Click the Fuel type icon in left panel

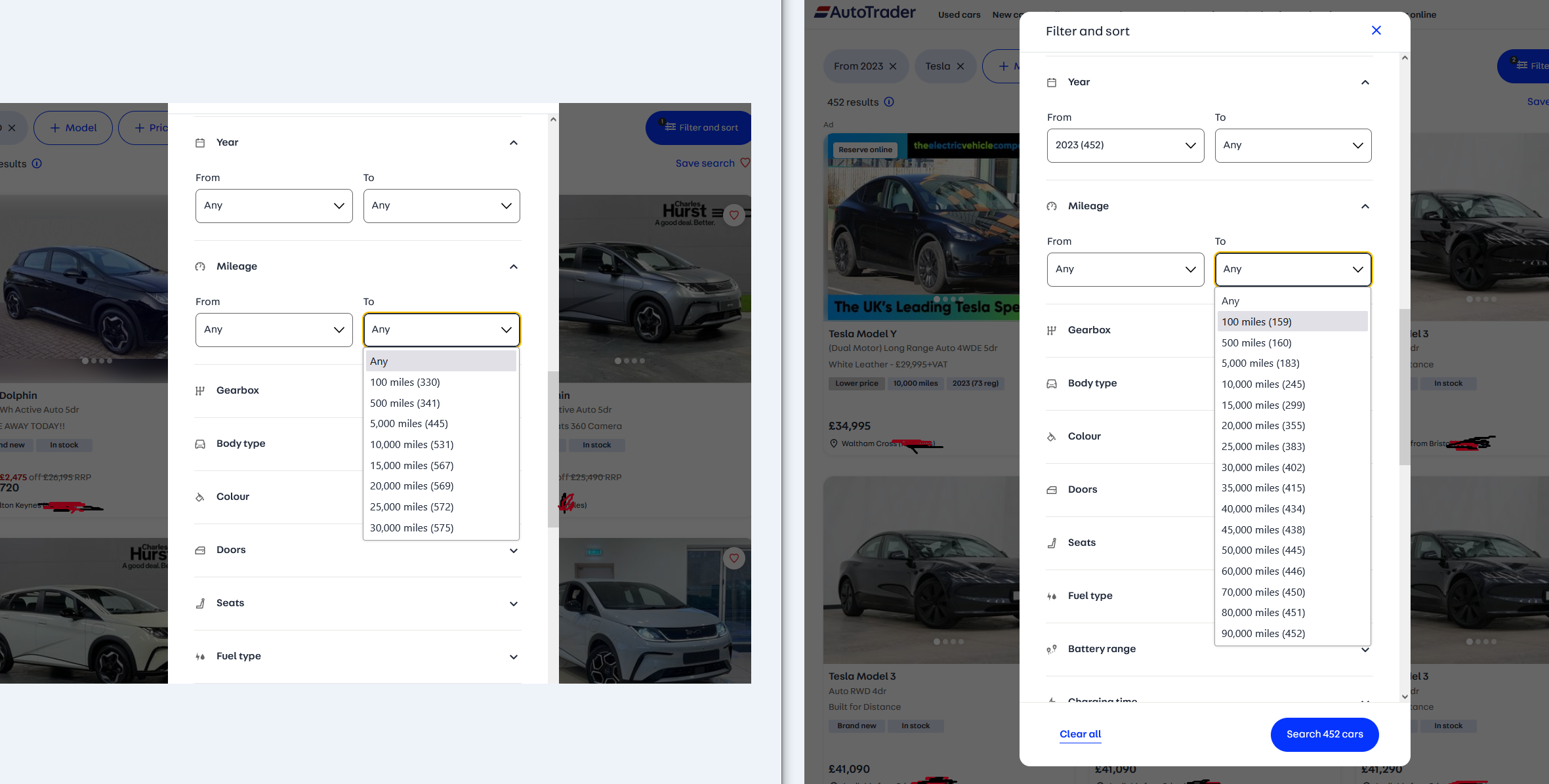tap(200, 657)
